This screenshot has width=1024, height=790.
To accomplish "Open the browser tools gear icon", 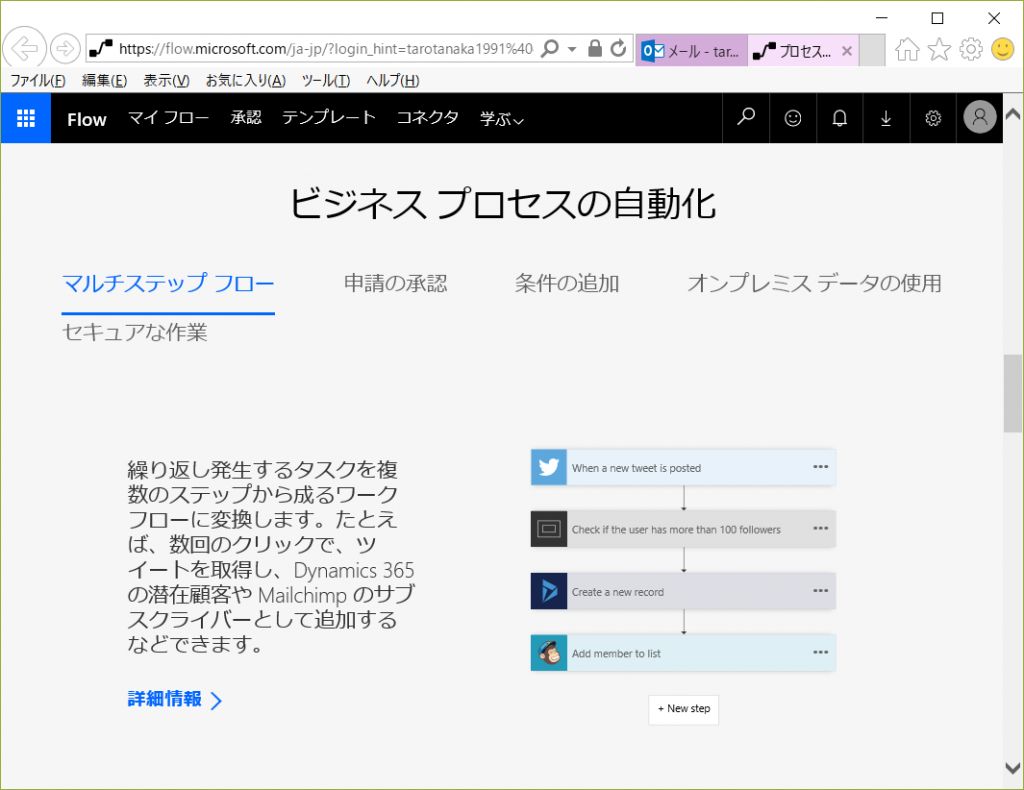I will click(971, 49).
